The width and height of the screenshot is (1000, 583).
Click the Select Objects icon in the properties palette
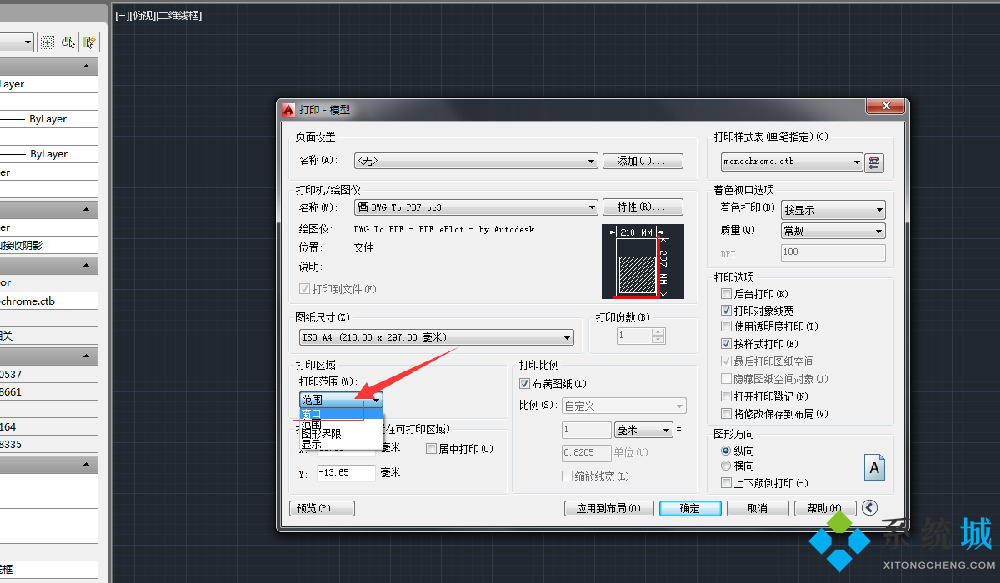(68, 42)
